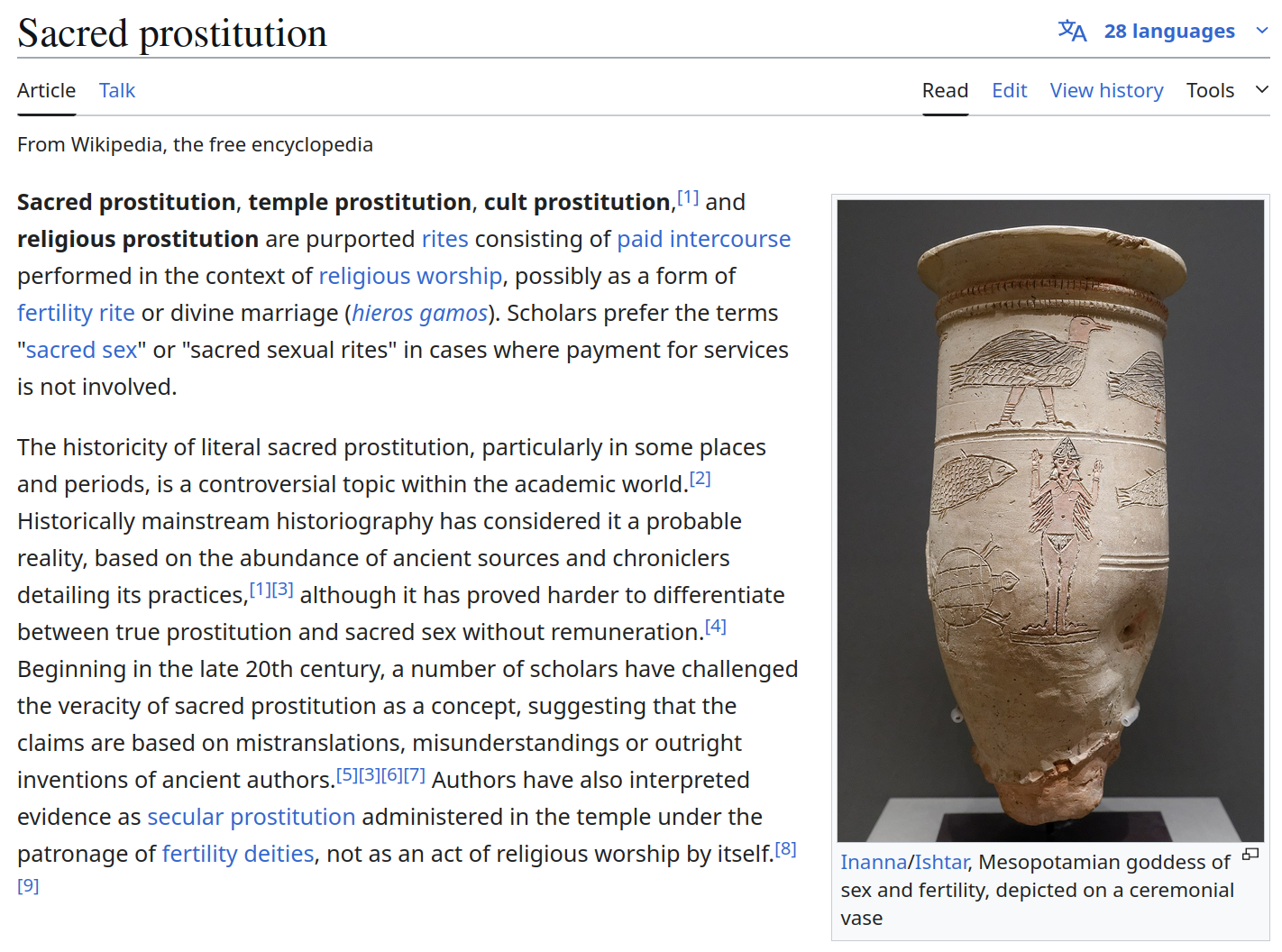Open the 'religious worship' link
The width and height of the screenshot is (1282, 952).
pyautogui.click(x=410, y=276)
